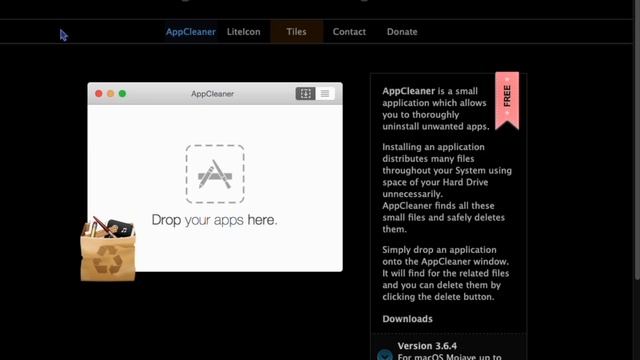Switch to list view icon in AppCleaner

coord(325,93)
